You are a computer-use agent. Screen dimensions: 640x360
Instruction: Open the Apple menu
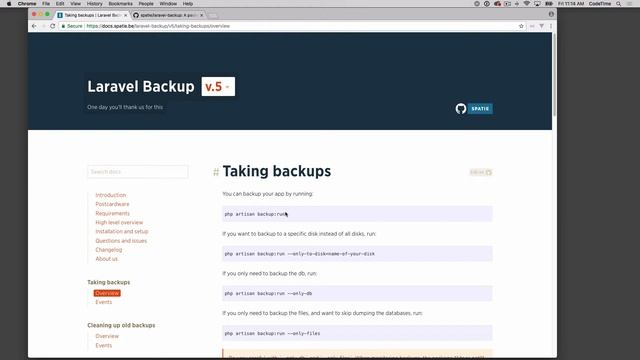coord(9,4)
